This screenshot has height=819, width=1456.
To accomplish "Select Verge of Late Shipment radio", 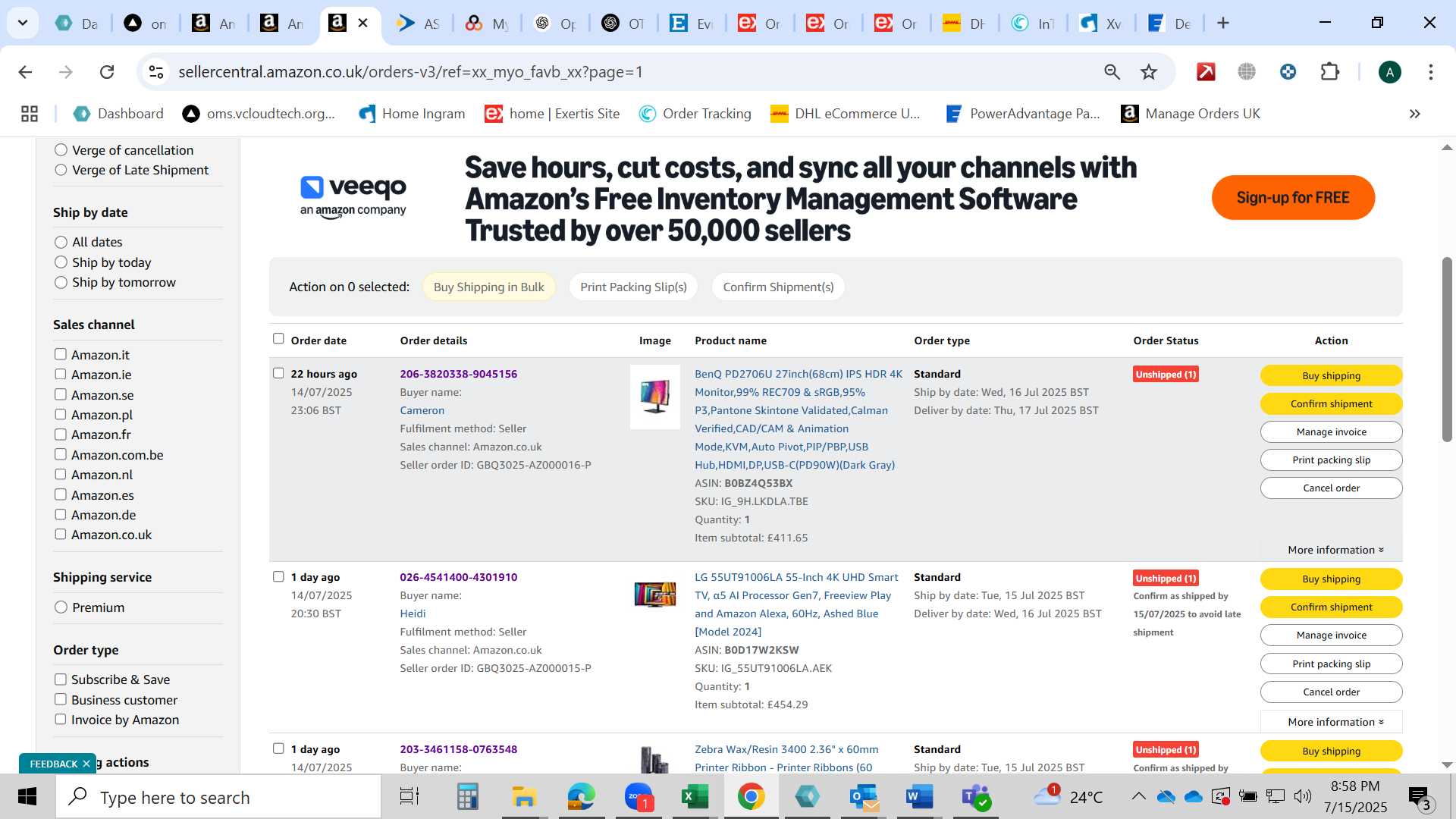I will pyautogui.click(x=61, y=170).
